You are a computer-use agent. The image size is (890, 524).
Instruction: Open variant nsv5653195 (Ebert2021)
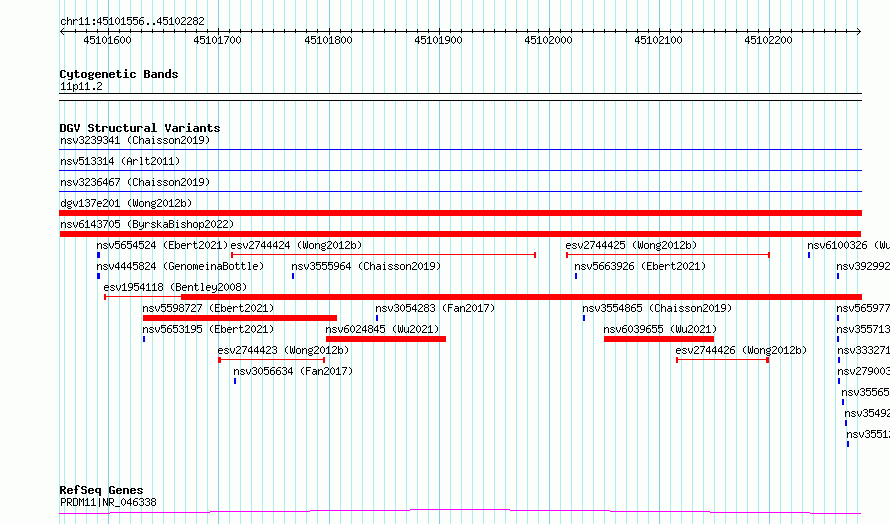[208, 329]
